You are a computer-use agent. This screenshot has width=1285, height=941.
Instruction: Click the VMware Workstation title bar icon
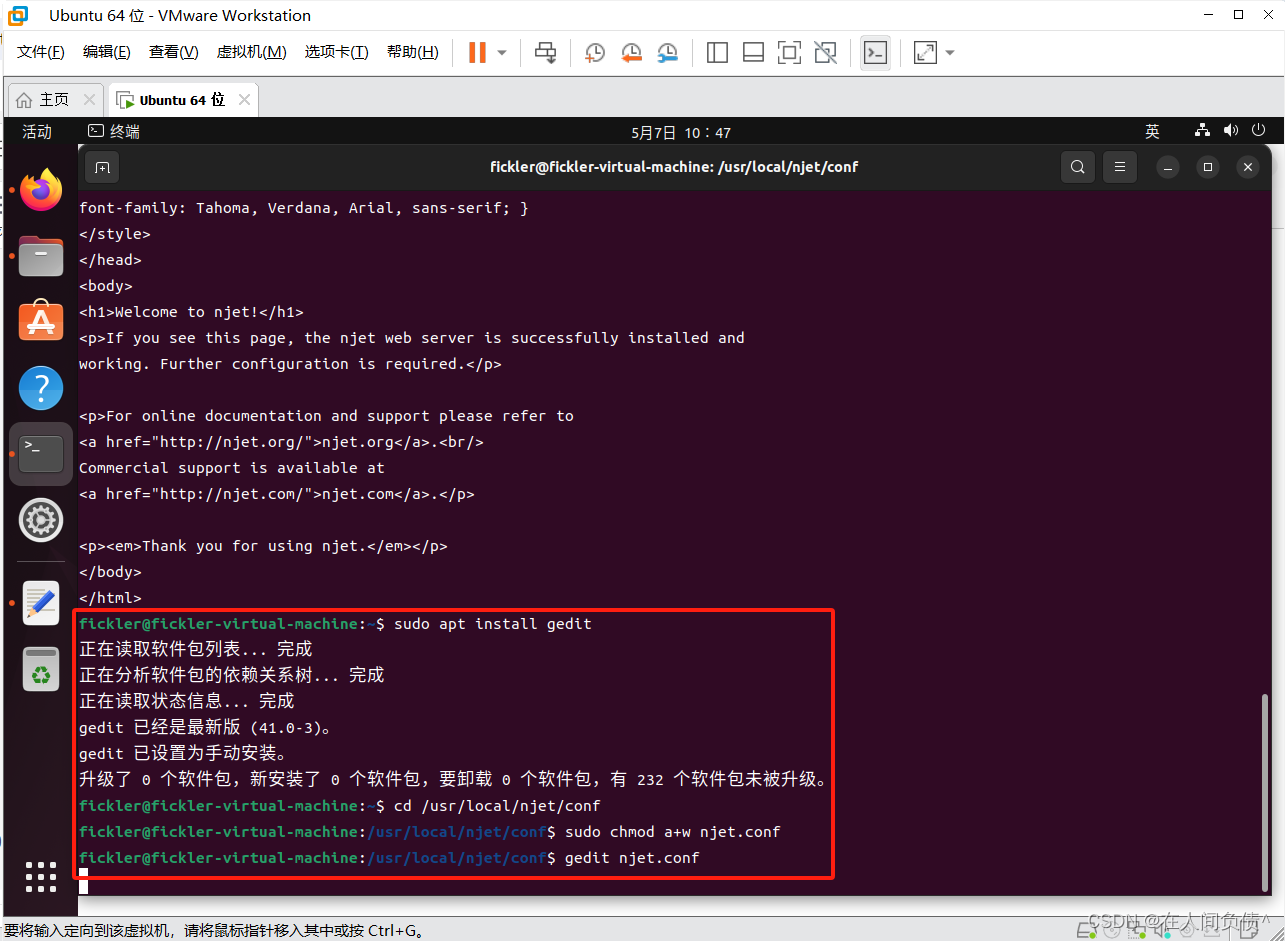point(18,15)
